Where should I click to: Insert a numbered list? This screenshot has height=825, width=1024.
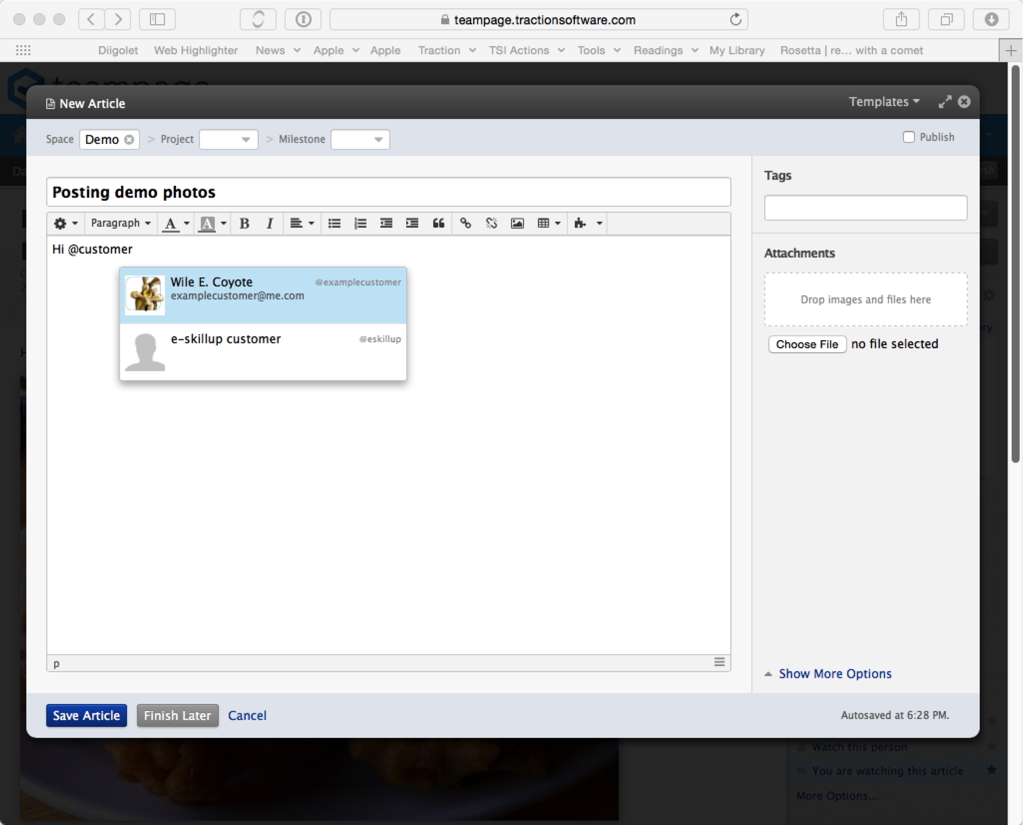pyautogui.click(x=360, y=224)
